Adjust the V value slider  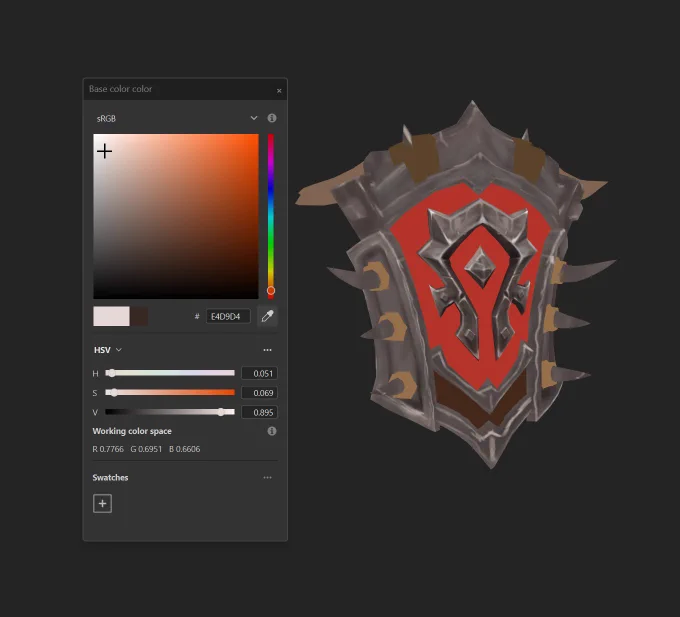click(x=170, y=412)
